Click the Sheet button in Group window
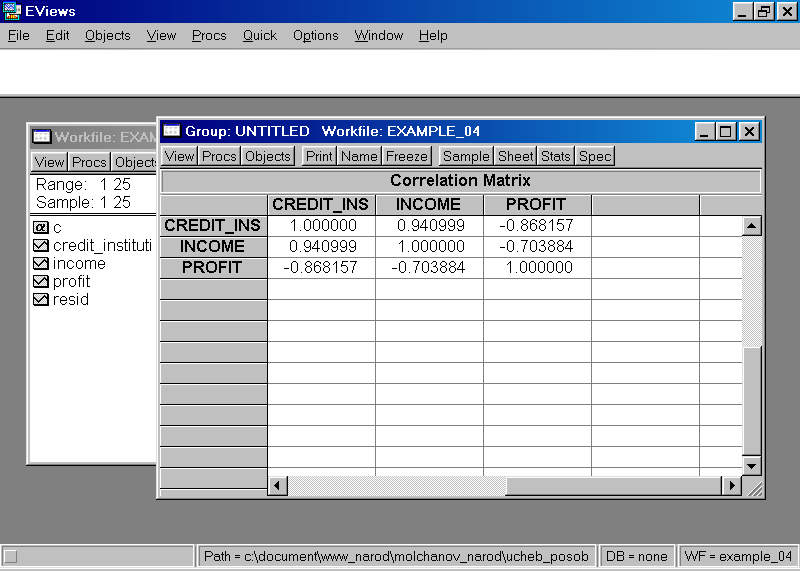This screenshot has height=571, width=800. tap(515, 156)
